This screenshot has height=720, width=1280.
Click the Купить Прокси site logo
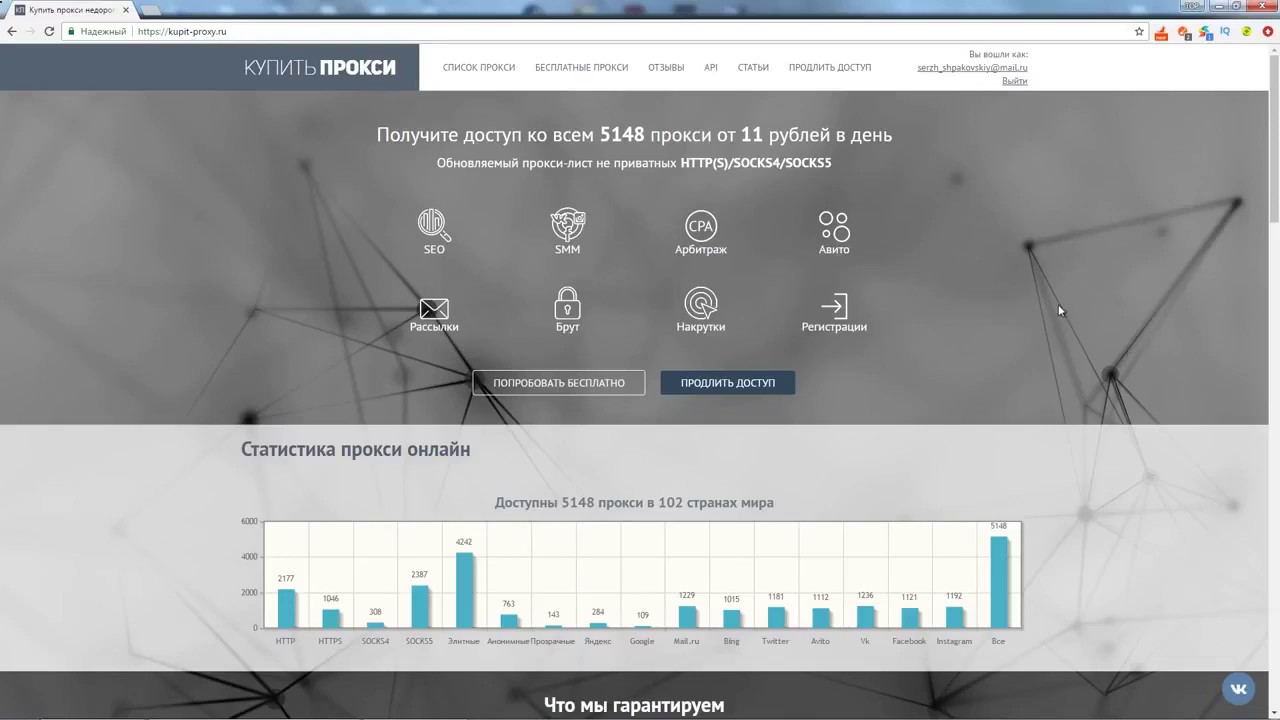[x=320, y=68]
